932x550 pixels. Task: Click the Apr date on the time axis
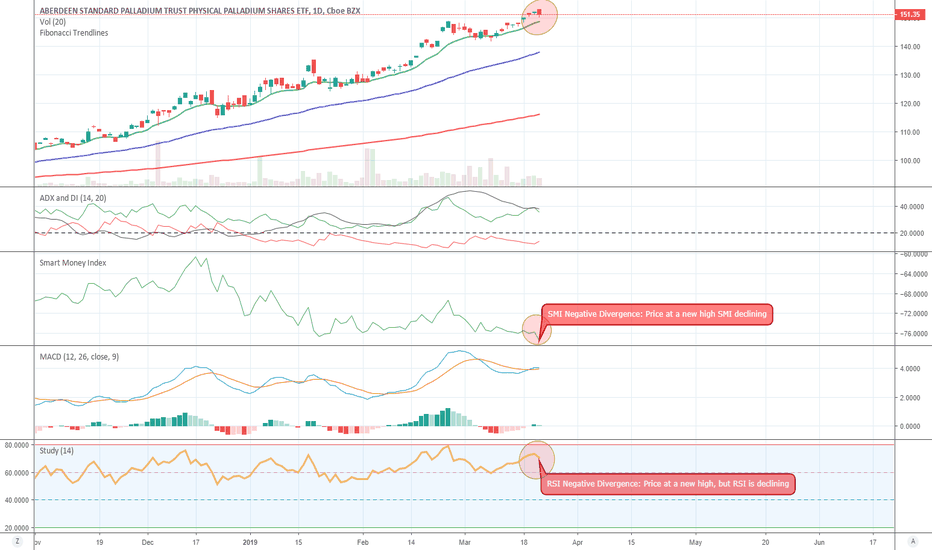point(577,542)
